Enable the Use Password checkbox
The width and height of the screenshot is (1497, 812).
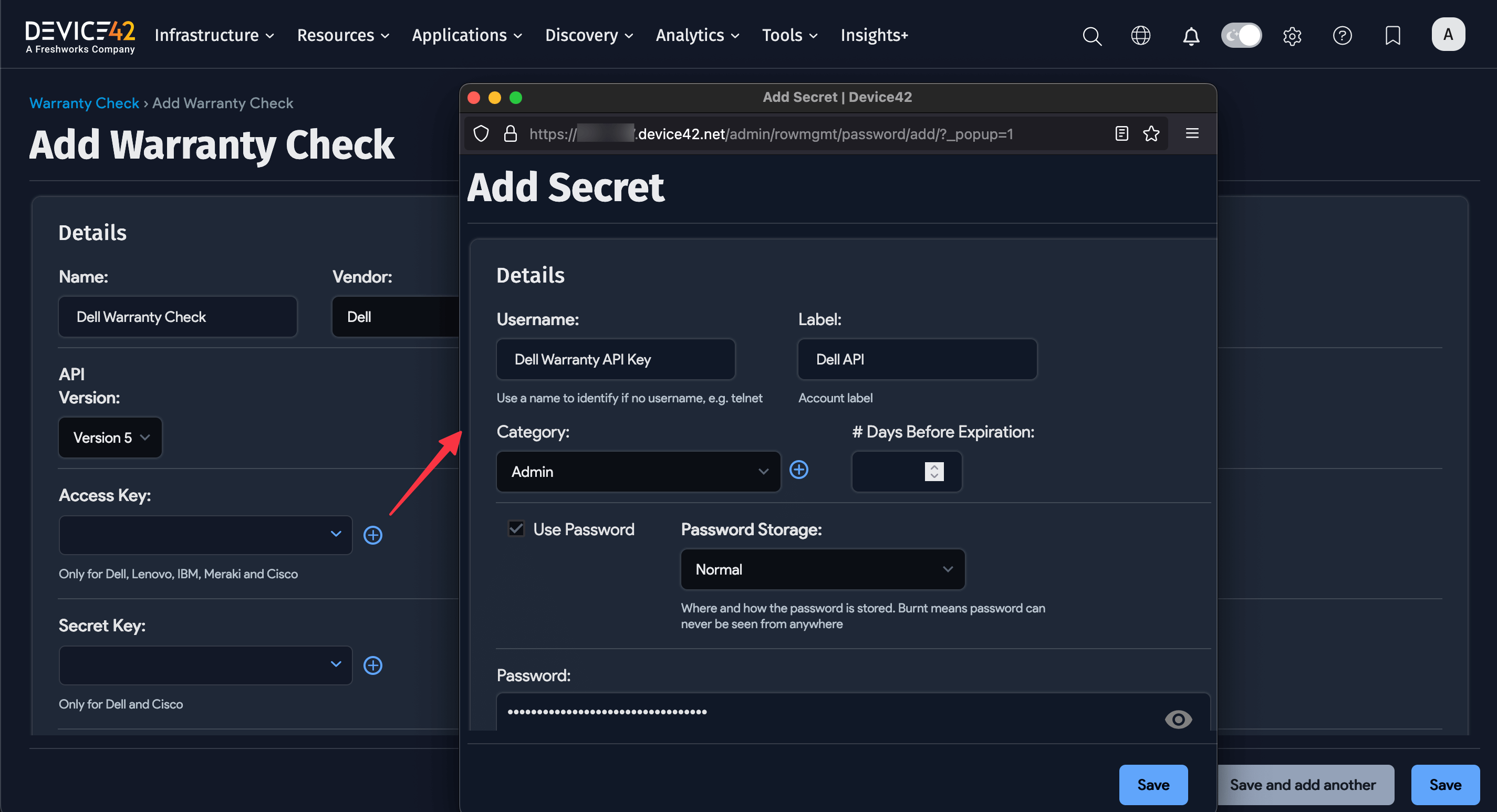tap(516, 528)
